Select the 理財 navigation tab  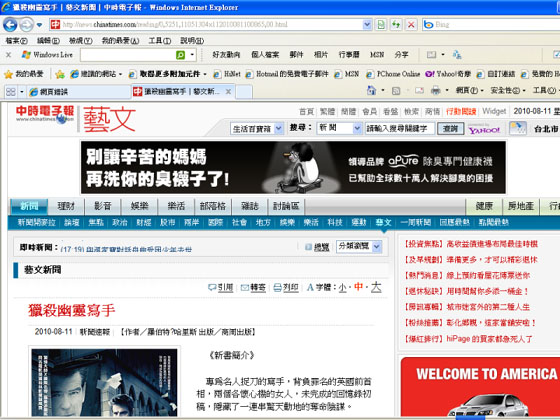point(66,206)
